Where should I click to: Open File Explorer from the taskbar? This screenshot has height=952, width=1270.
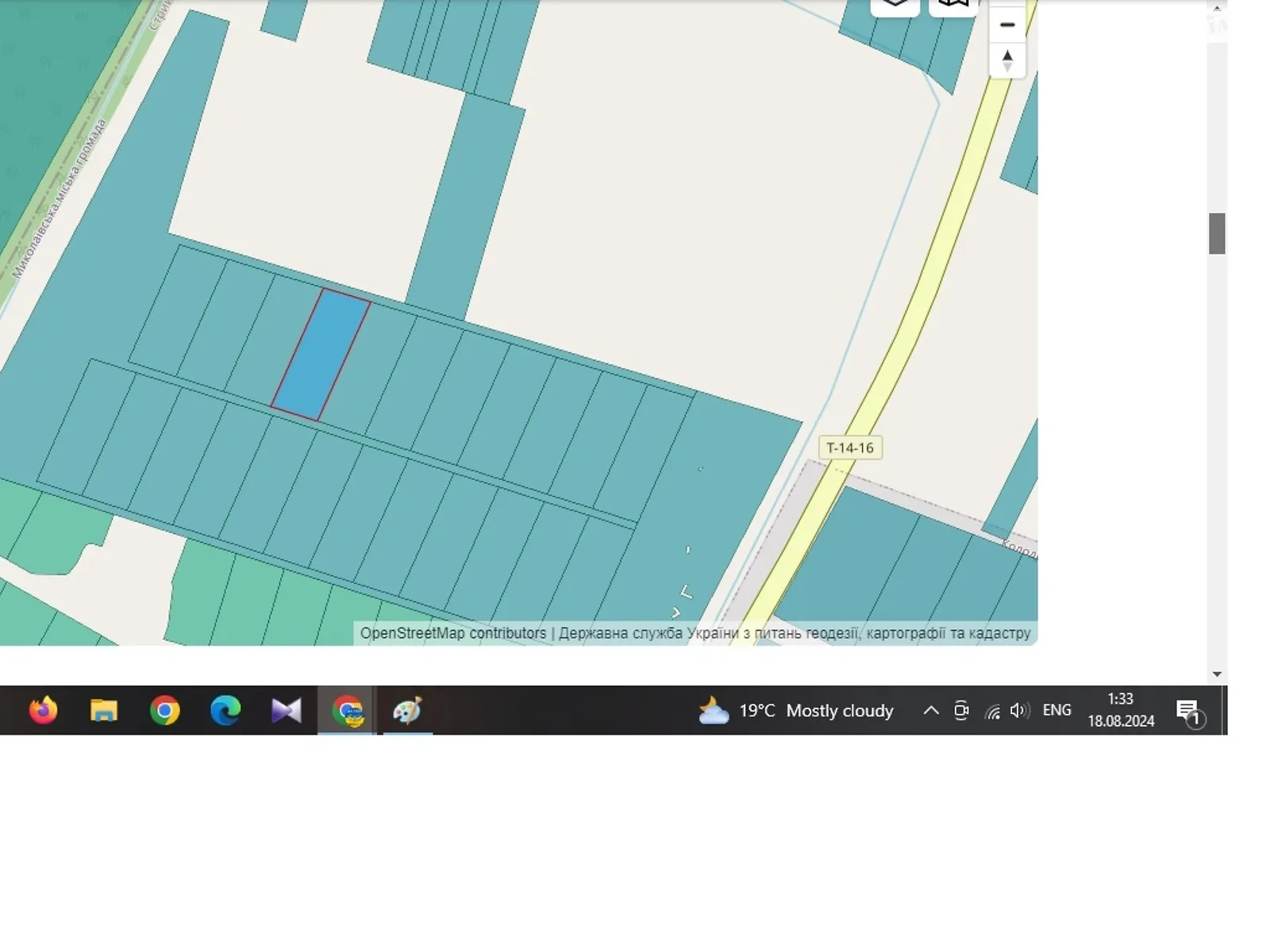coord(104,710)
